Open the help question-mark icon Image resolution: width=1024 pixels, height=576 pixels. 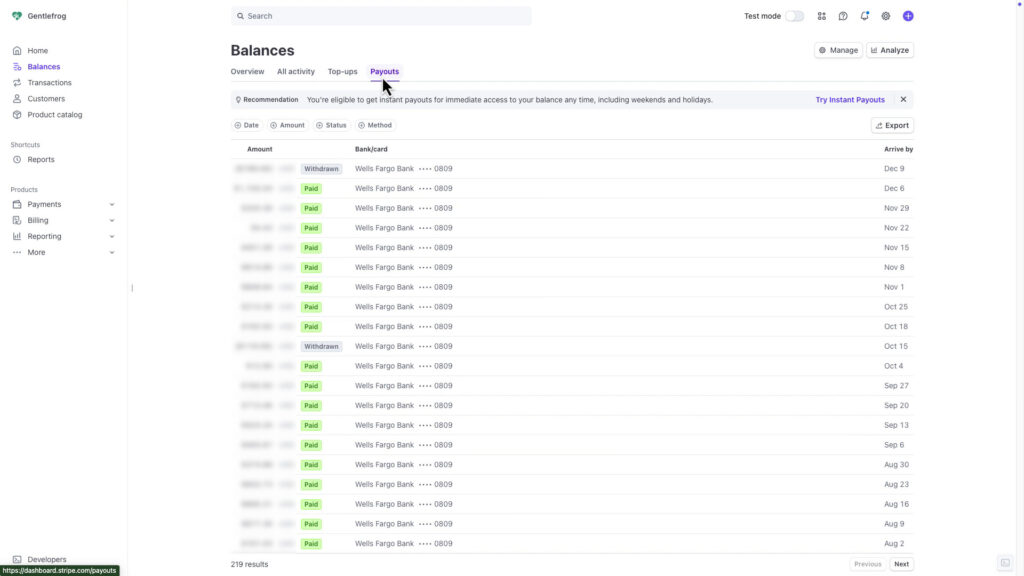coord(843,15)
